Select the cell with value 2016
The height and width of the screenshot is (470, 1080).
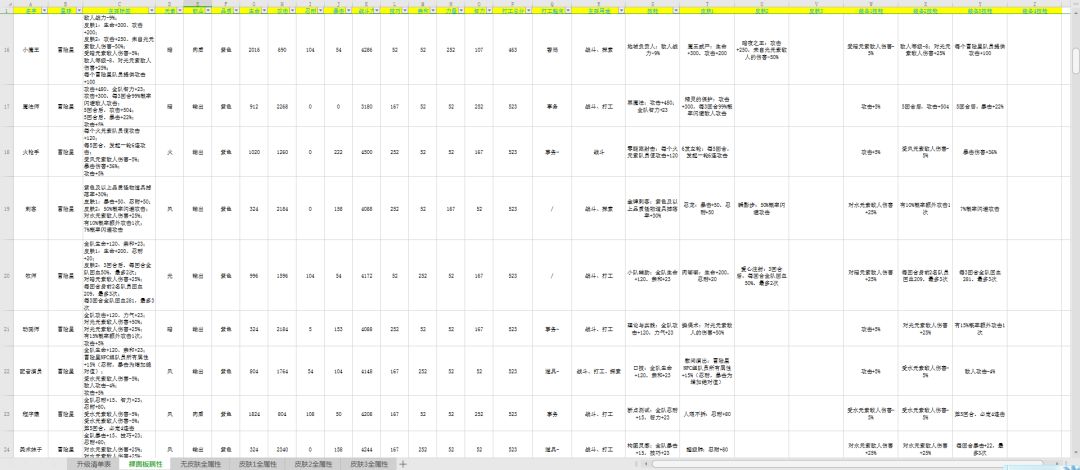[253, 50]
